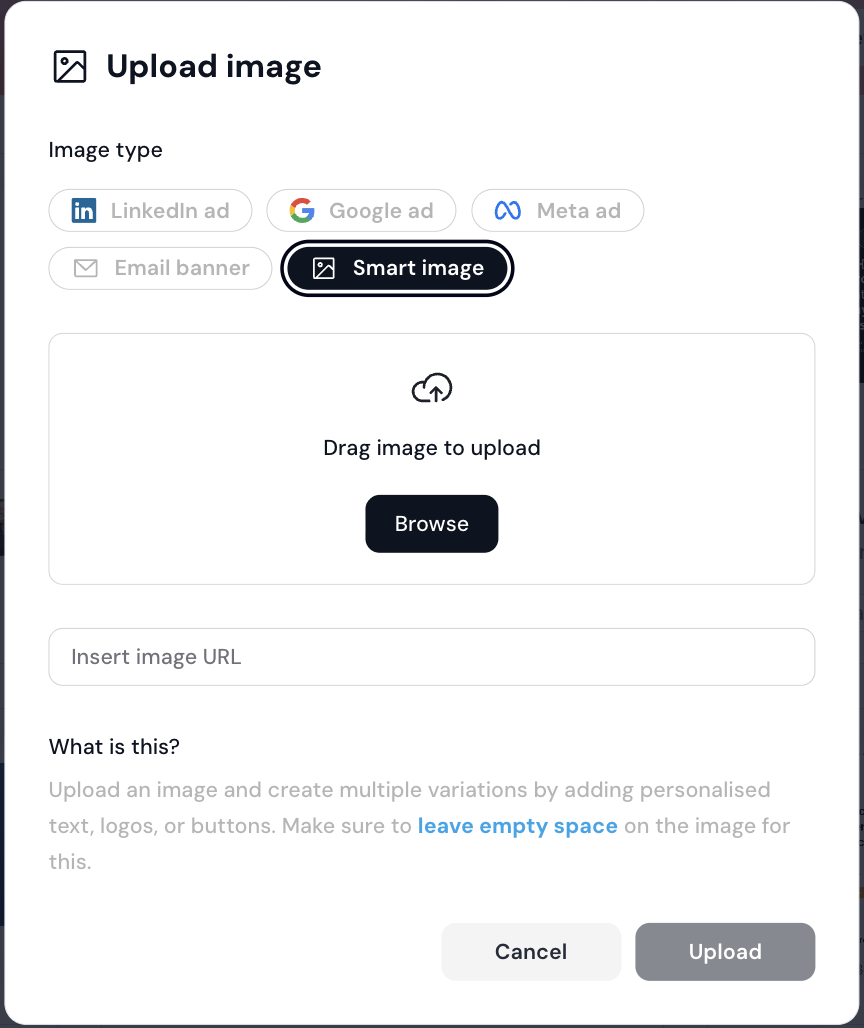
Task: Focus the Insert image URL field
Action: tap(432, 657)
